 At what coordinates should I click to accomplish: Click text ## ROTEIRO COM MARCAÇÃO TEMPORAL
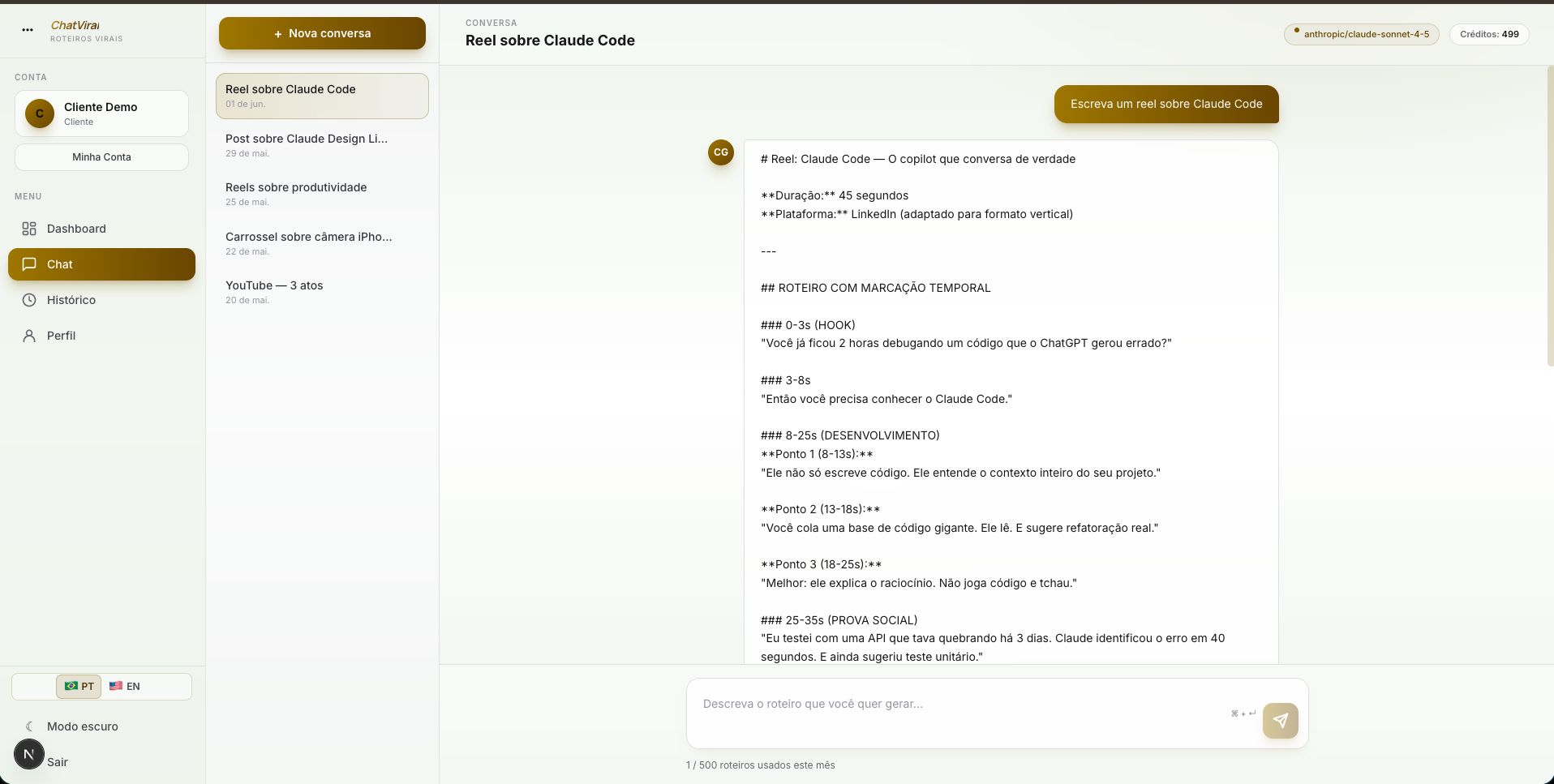[x=876, y=288]
